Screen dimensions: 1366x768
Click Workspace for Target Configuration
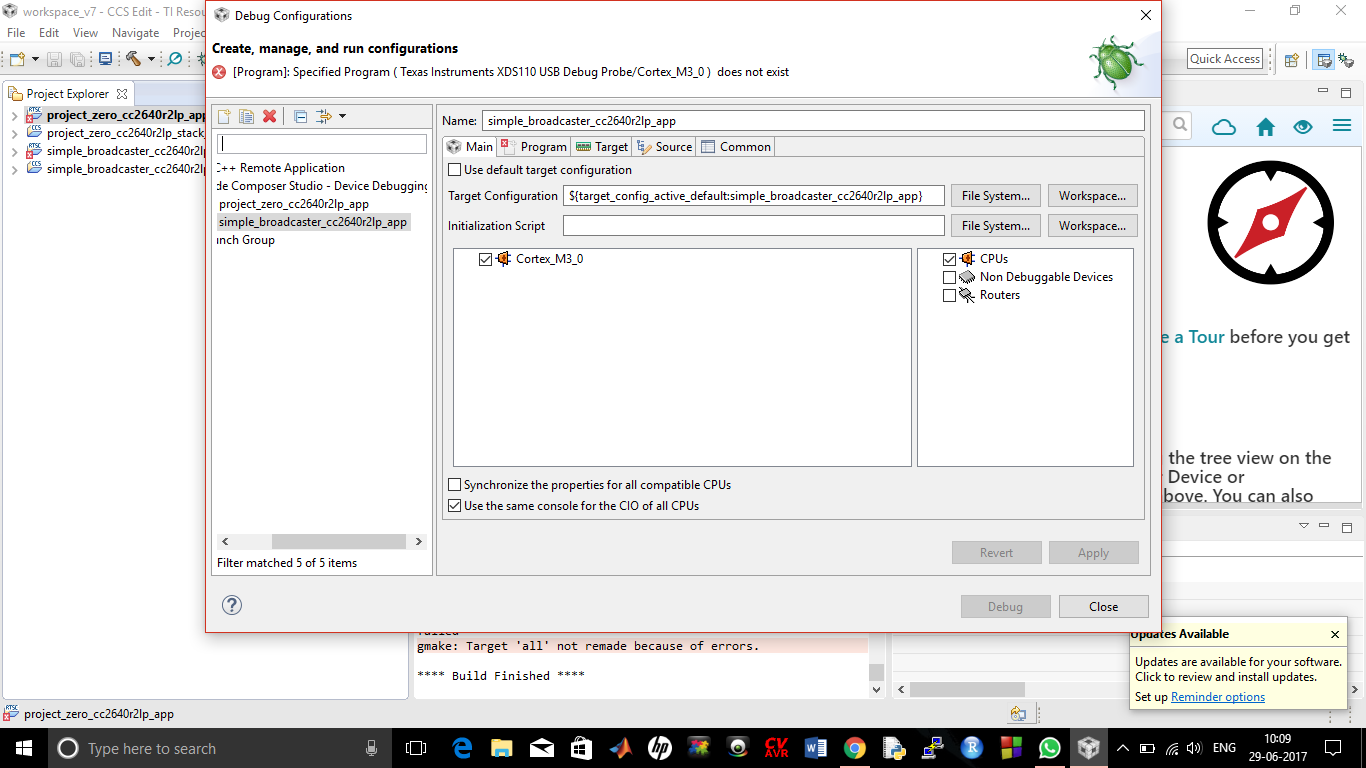point(1093,196)
